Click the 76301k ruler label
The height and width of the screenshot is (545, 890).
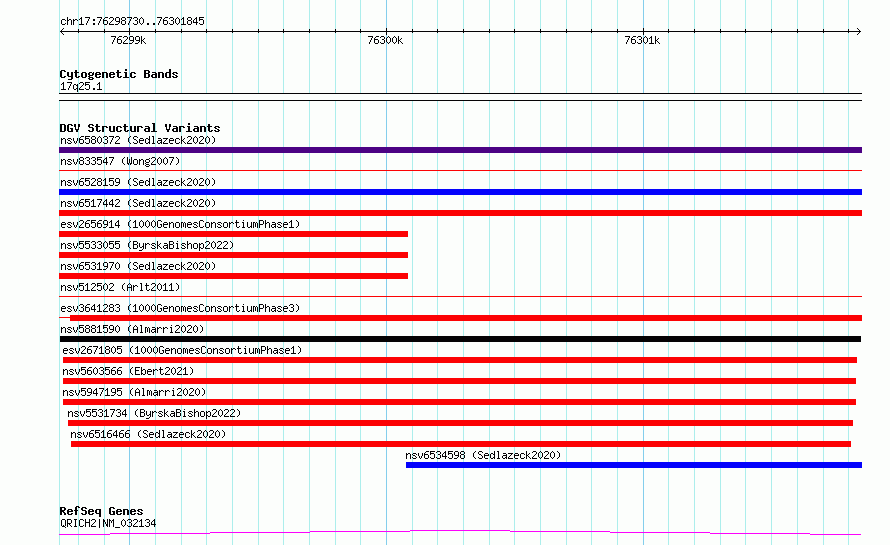[x=642, y=40]
